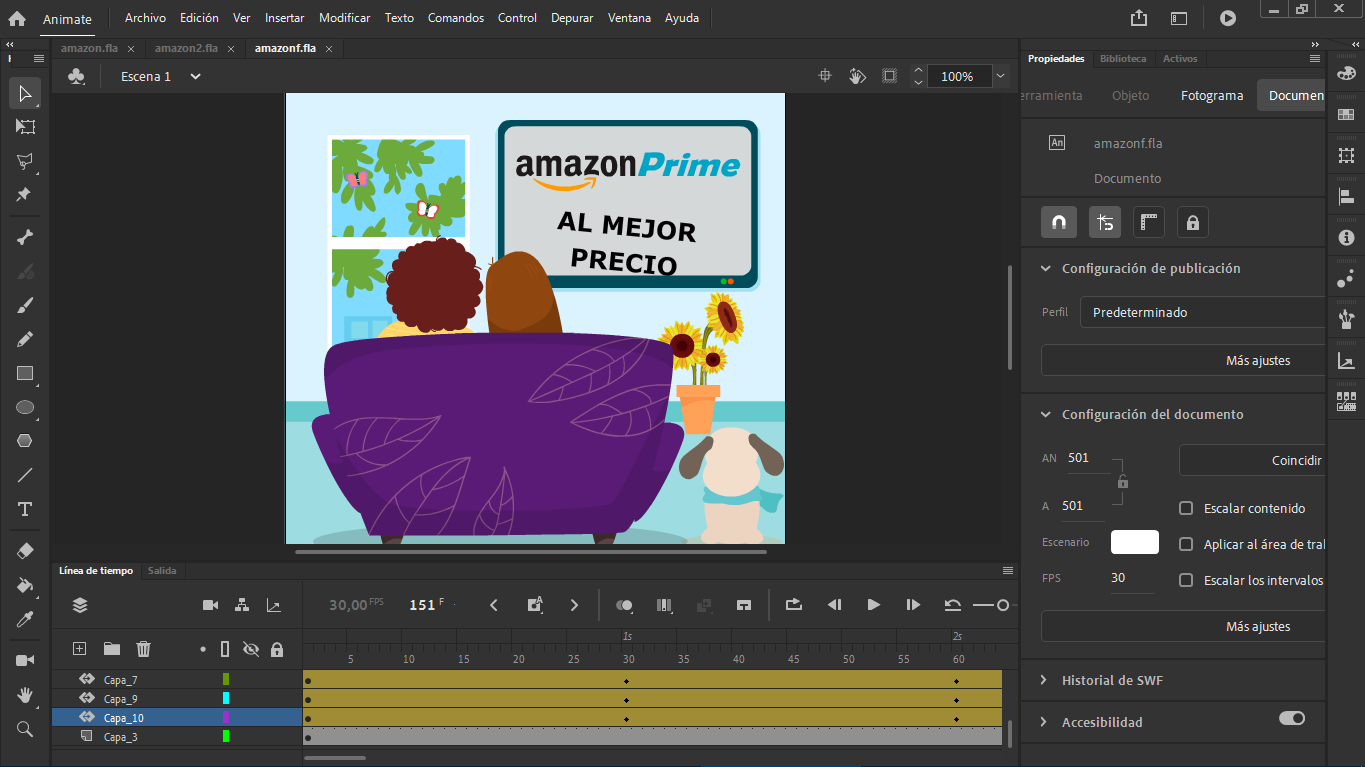Select the Eraser tool
This screenshot has width=1365, height=767.
pyautogui.click(x=25, y=551)
